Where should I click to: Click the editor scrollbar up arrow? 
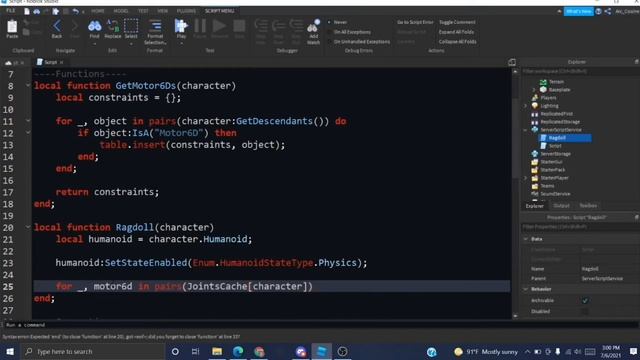515,71
